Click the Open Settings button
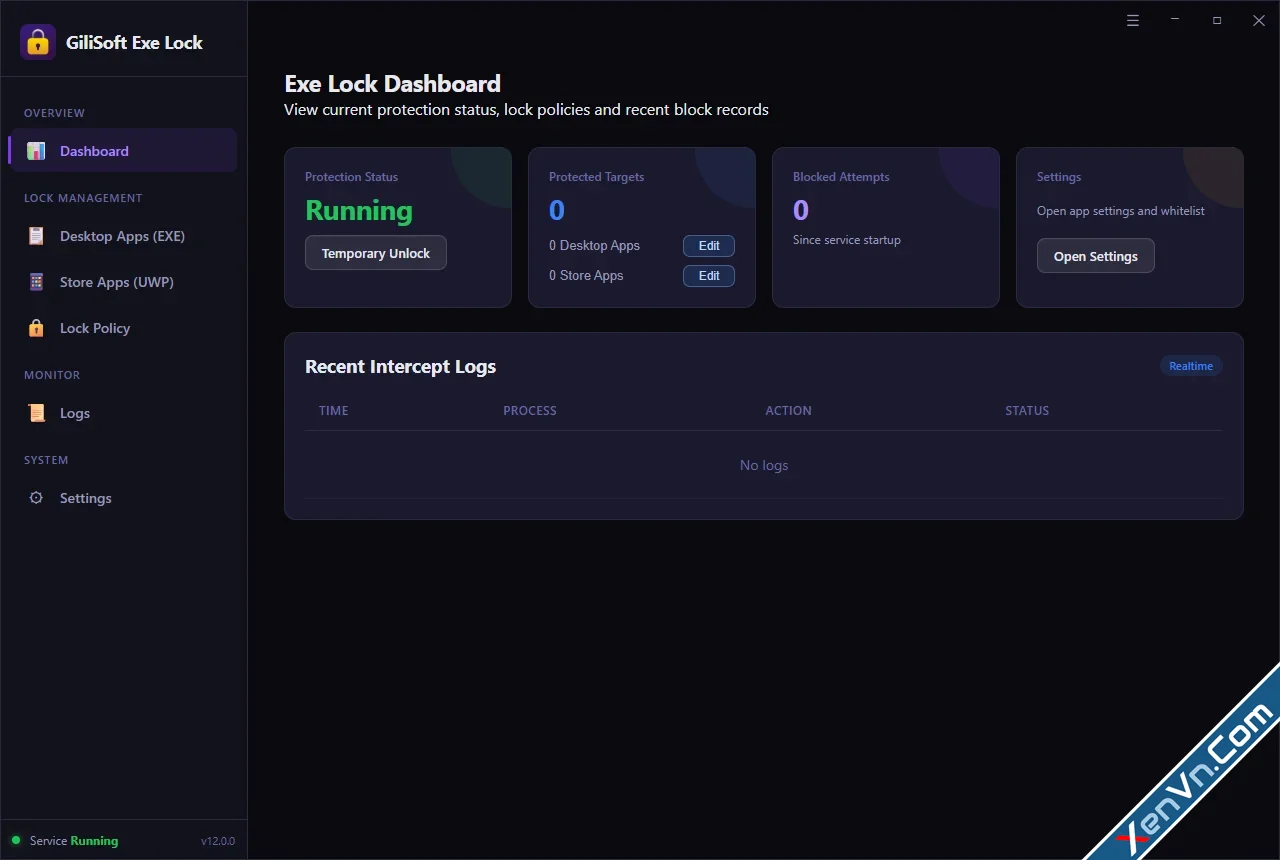Viewport: 1280px width, 860px height. point(1096,256)
